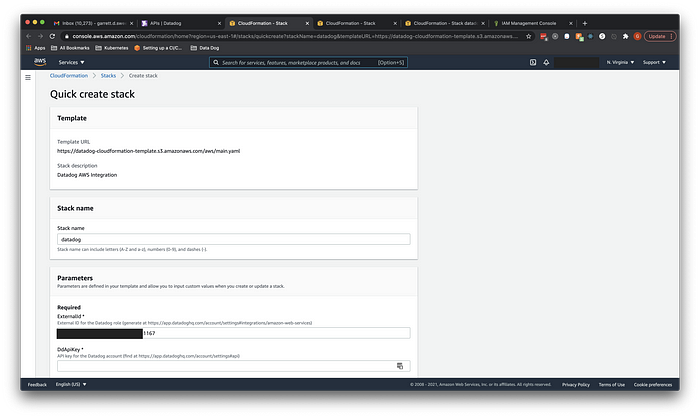Click the Stack name input field
The width and height of the screenshot is (700, 418).
click(x=233, y=239)
